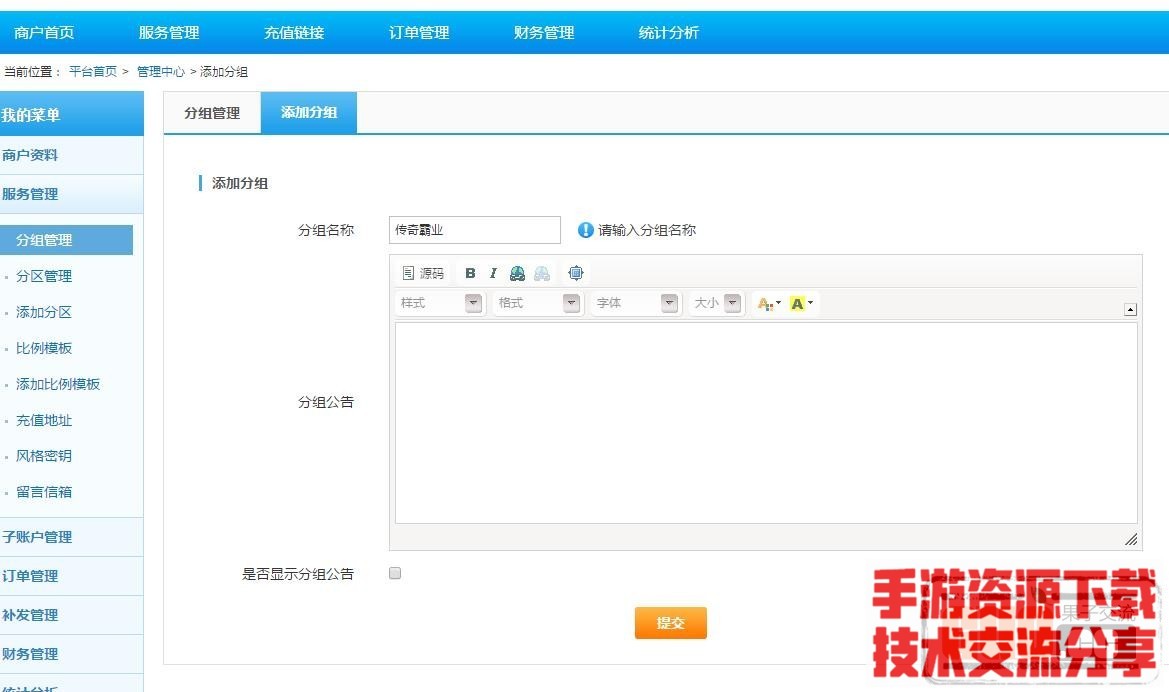Enable 是否显示分组公告 checkbox

tap(395, 573)
